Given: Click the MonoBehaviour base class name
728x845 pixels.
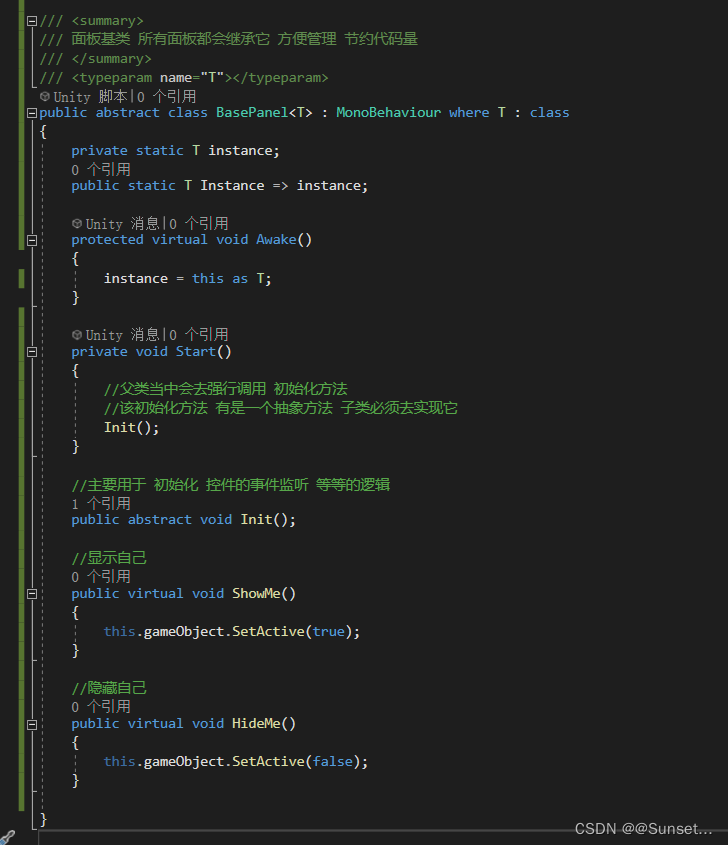Looking at the screenshot, I should click(389, 113).
